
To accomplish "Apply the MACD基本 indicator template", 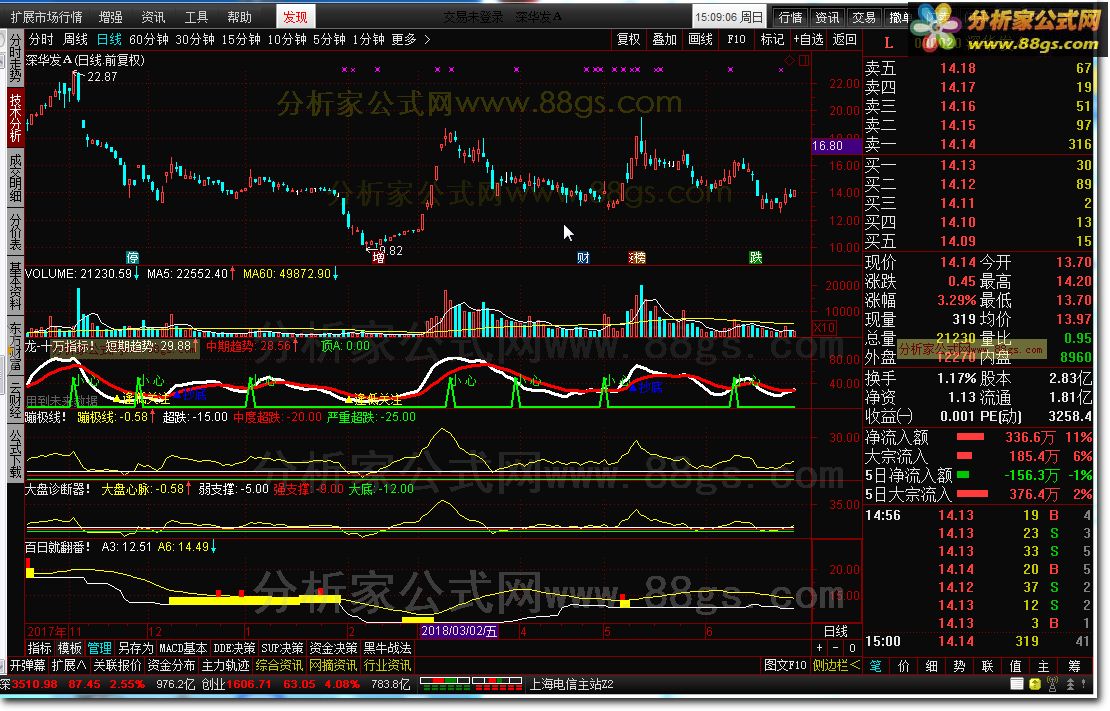I will tap(183, 648).
